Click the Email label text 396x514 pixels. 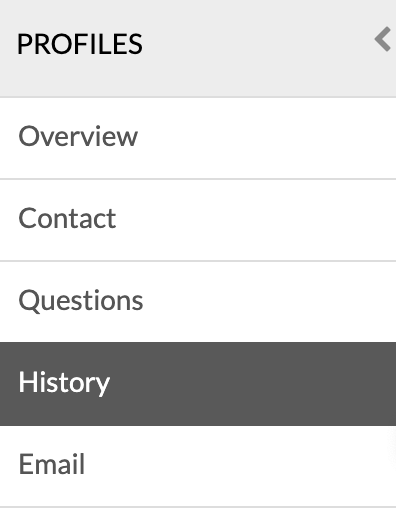coord(52,464)
